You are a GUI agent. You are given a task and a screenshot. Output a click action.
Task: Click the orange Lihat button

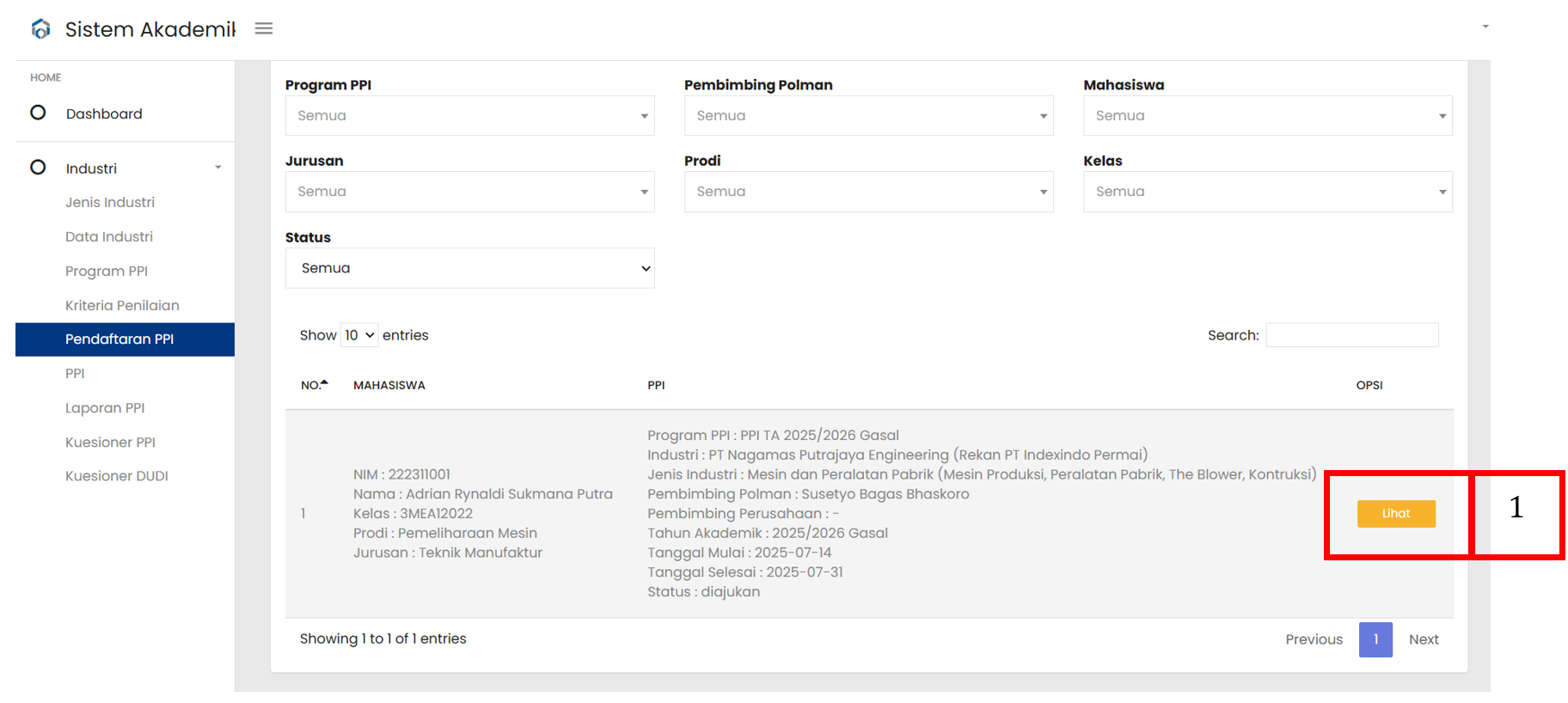[1396, 513]
